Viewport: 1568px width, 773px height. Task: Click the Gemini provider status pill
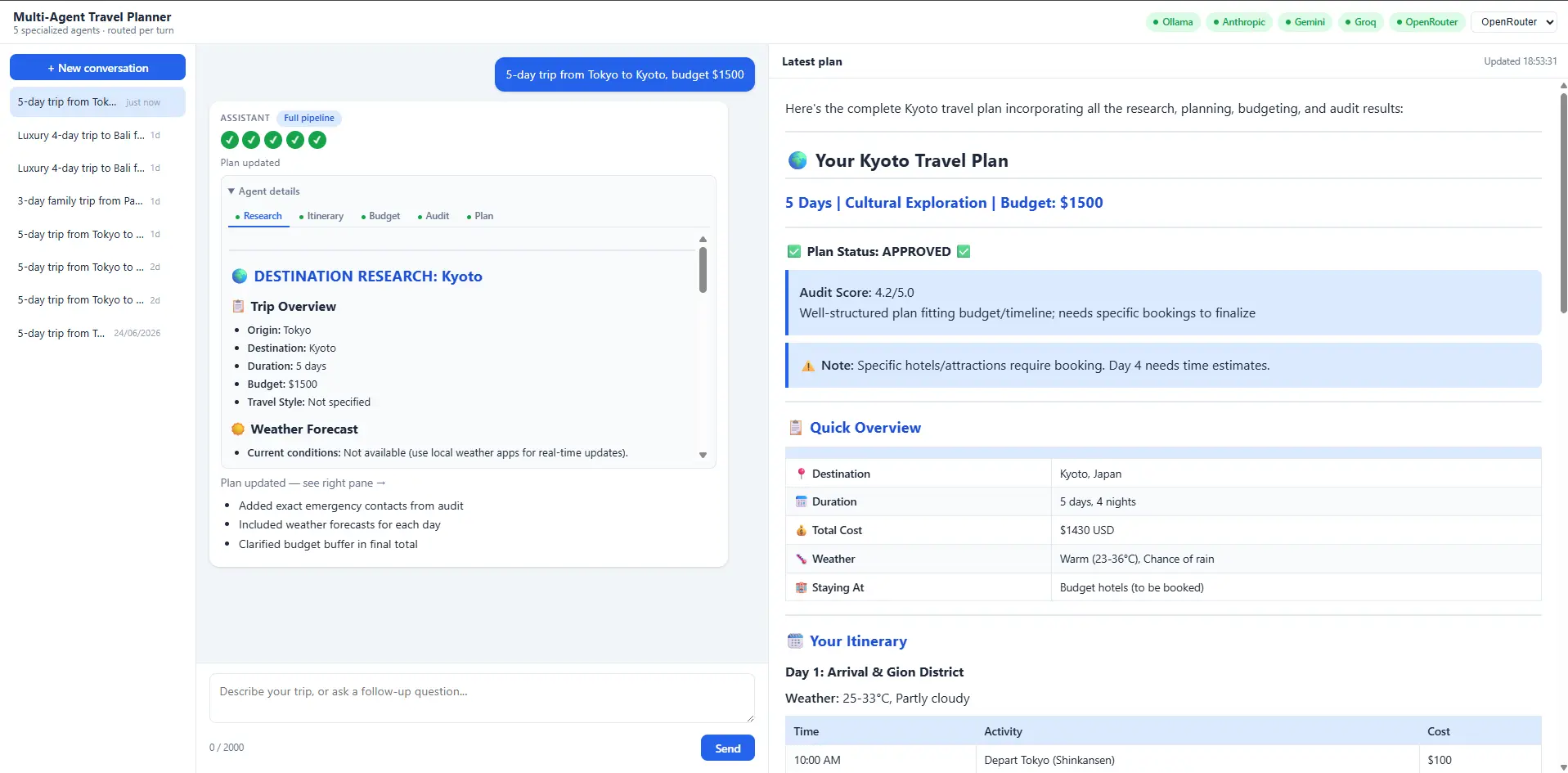(x=1305, y=22)
